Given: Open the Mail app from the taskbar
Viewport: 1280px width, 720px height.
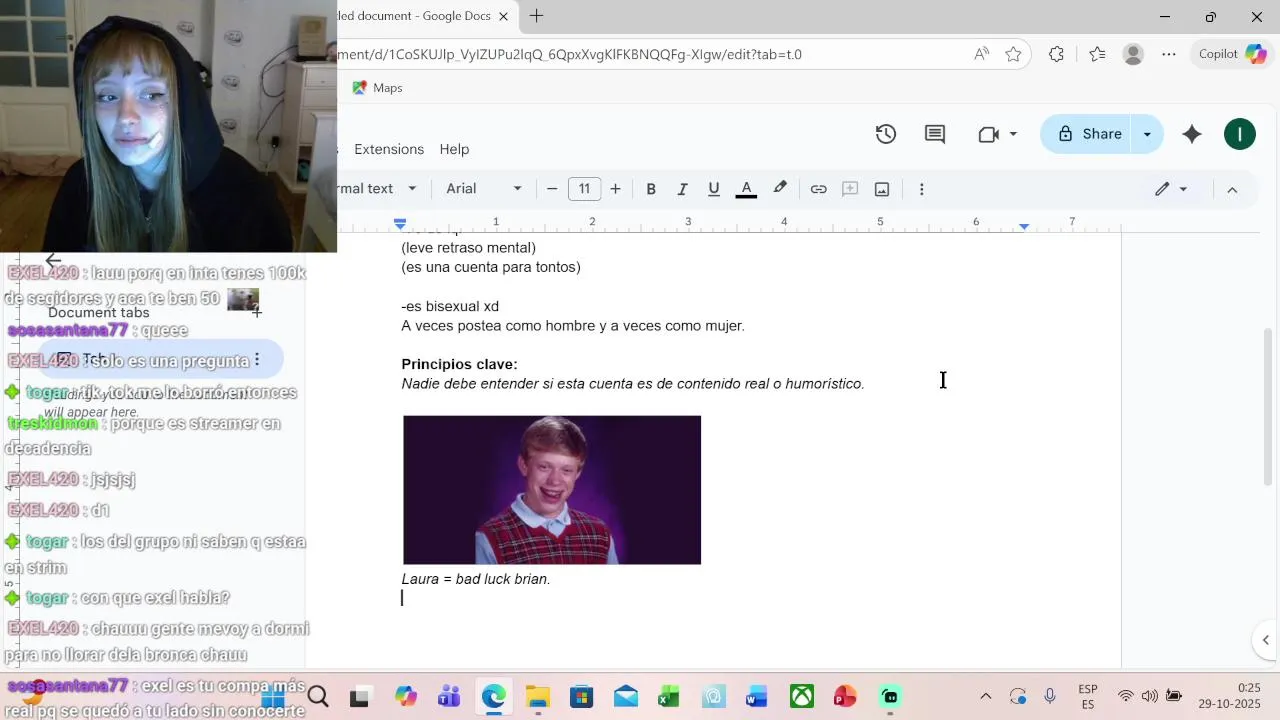Looking at the screenshot, I should coord(626,697).
